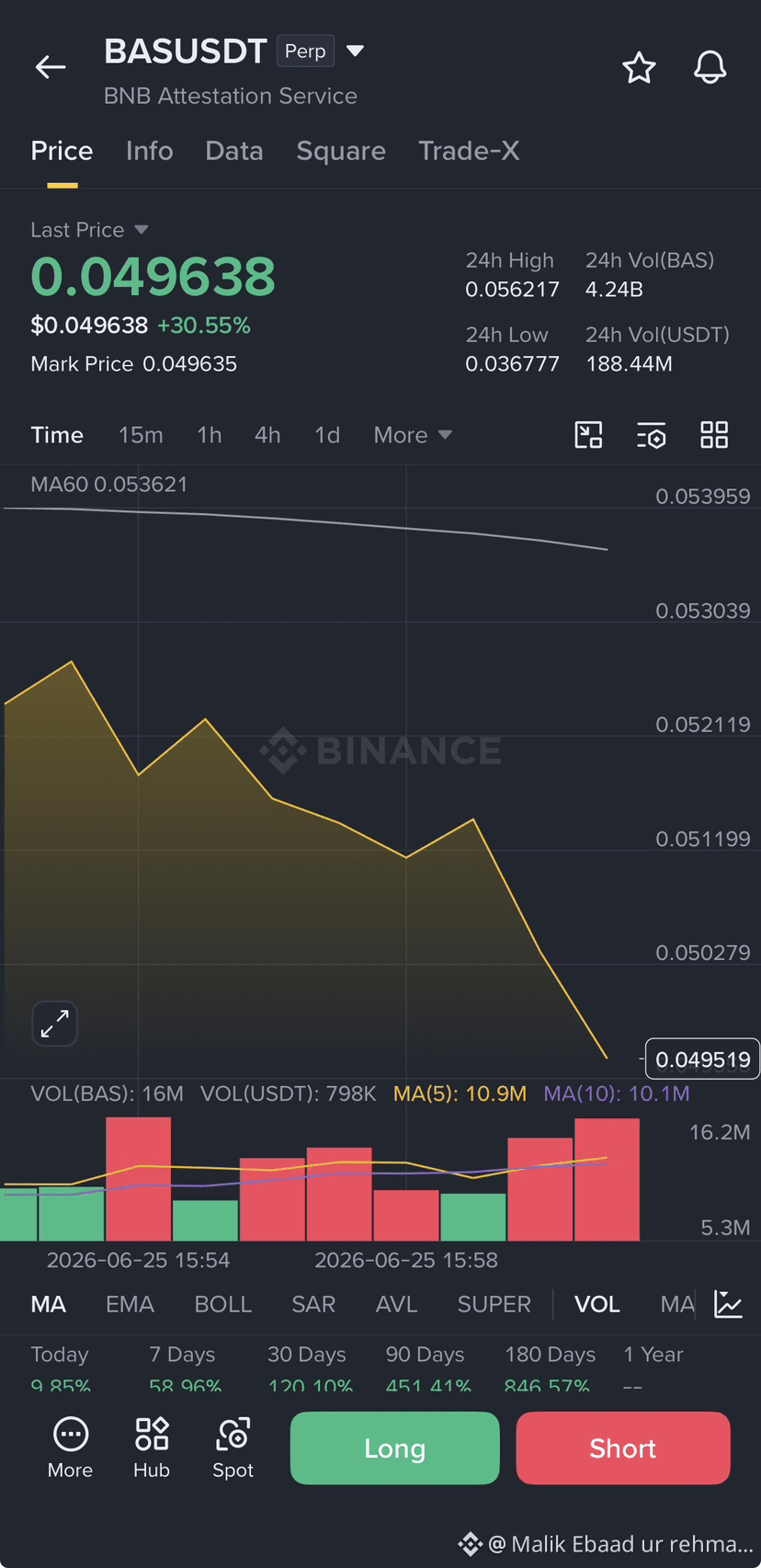The height and width of the screenshot is (1568, 761).
Task: Expand chart to fullscreen
Action: click(55, 1024)
